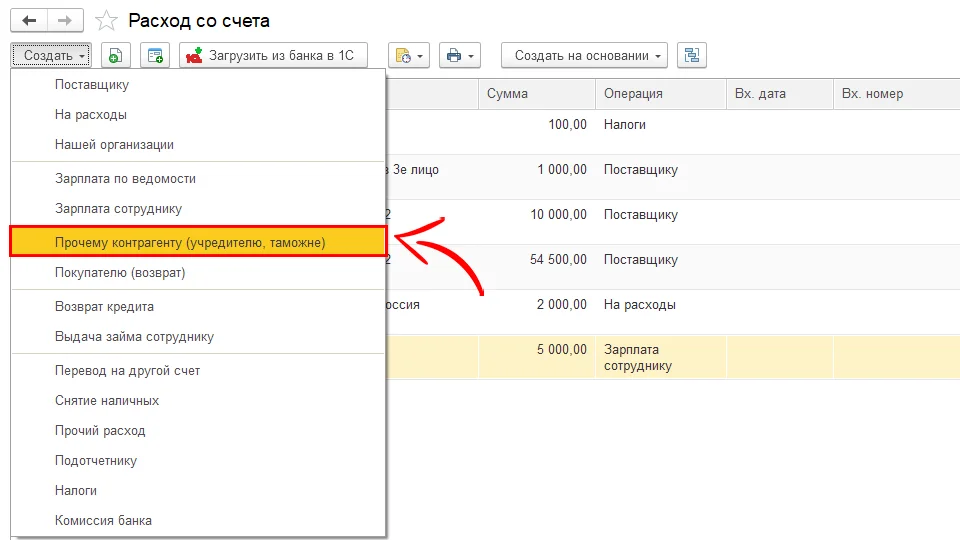The height and width of the screenshot is (540, 960).
Task: Click the copy document icon
Action: 116,56
